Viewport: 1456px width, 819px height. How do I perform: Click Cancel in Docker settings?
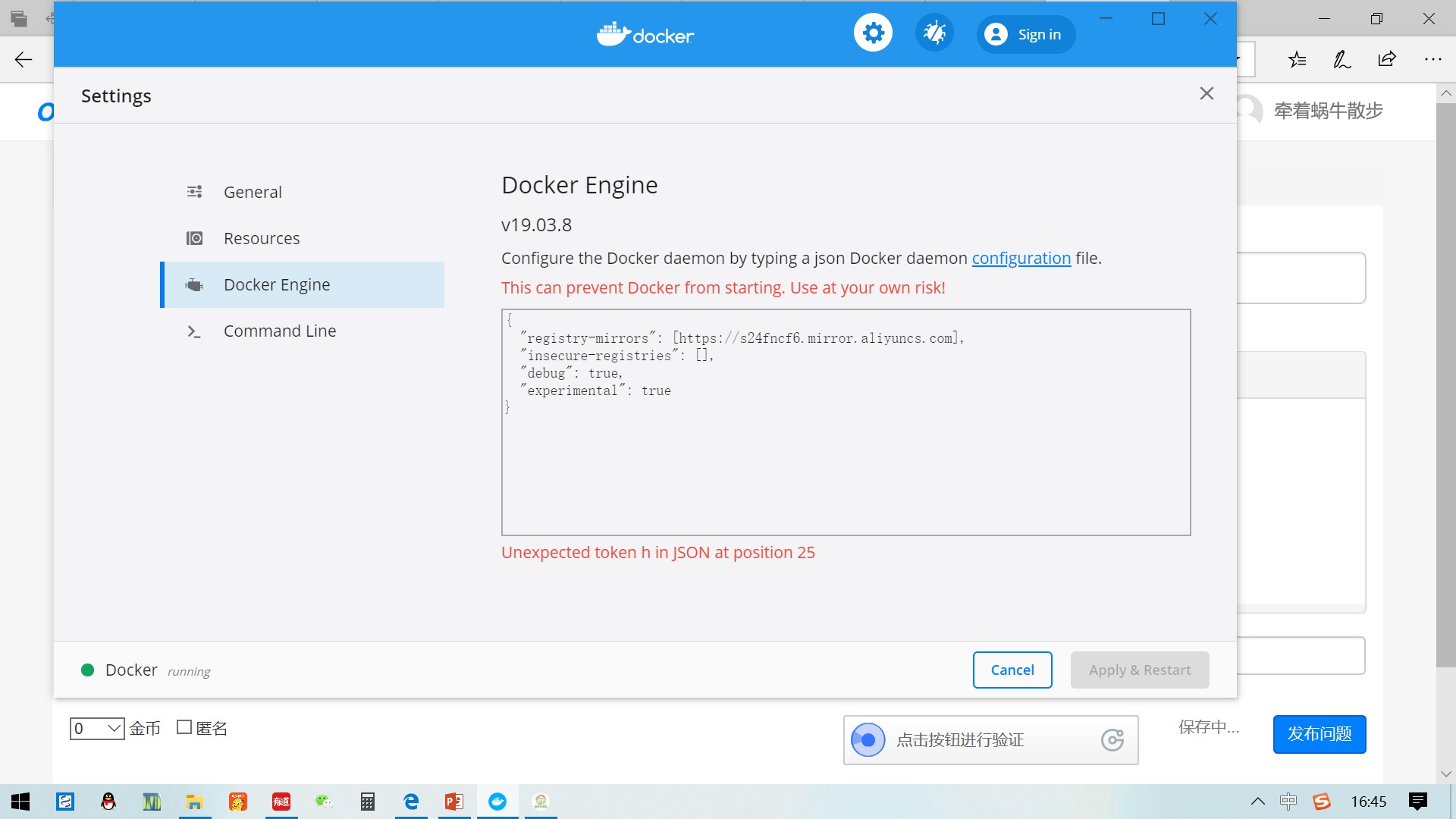(x=1012, y=670)
